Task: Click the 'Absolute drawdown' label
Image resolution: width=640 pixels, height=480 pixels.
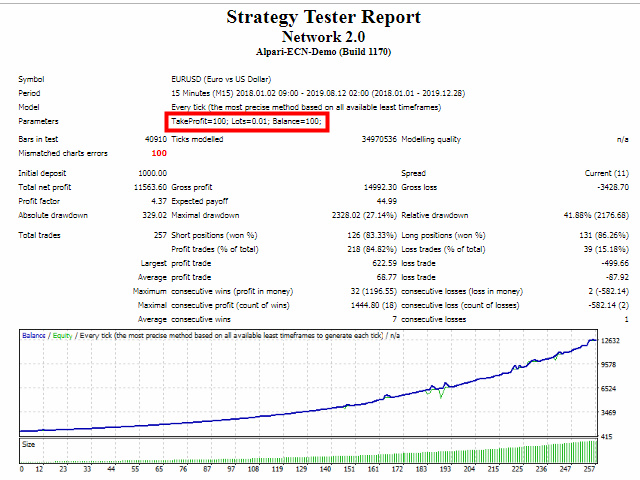Action: (53, 215)
